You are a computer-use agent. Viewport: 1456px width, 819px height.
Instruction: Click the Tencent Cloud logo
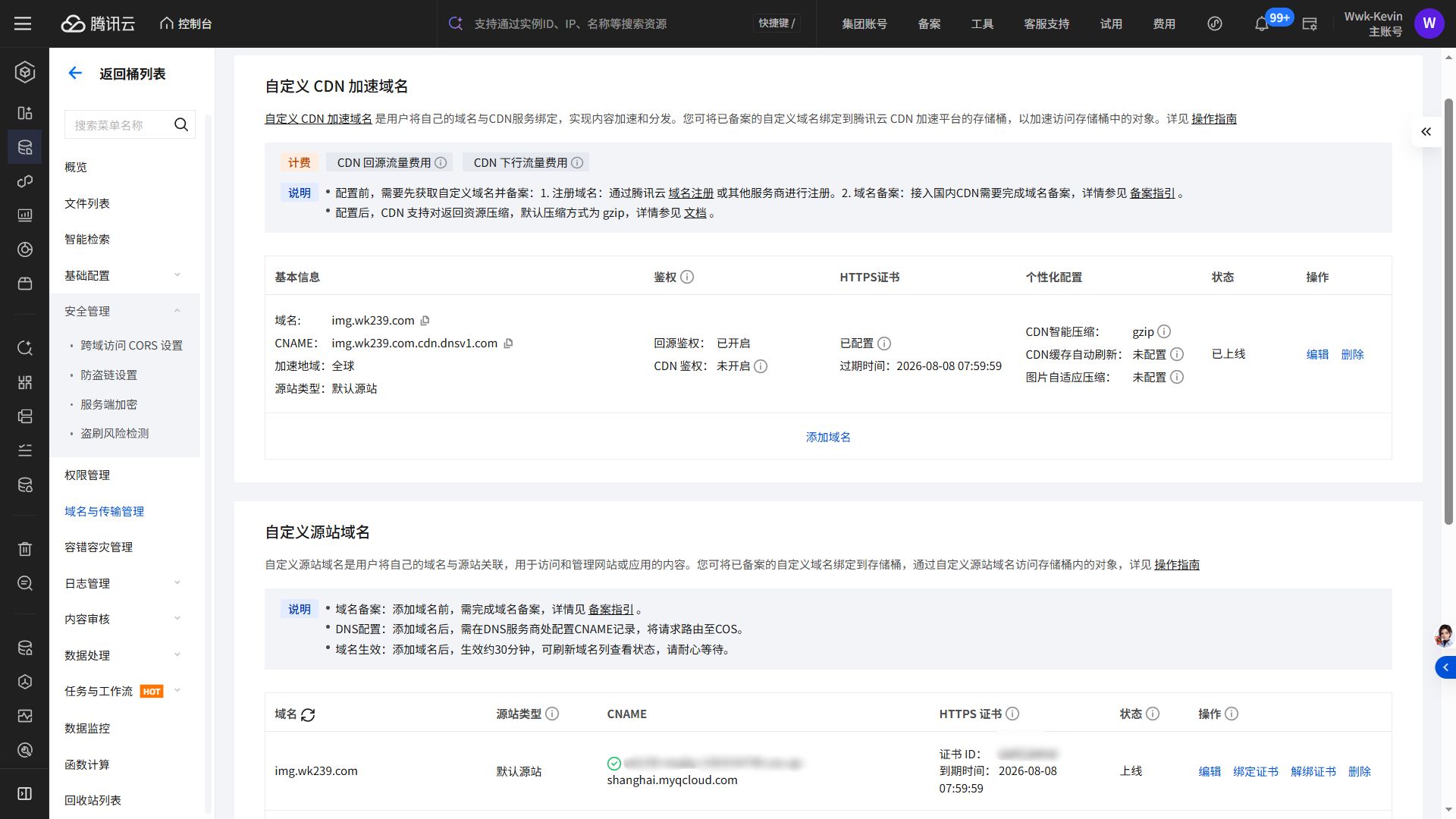(x=98, y=24)
